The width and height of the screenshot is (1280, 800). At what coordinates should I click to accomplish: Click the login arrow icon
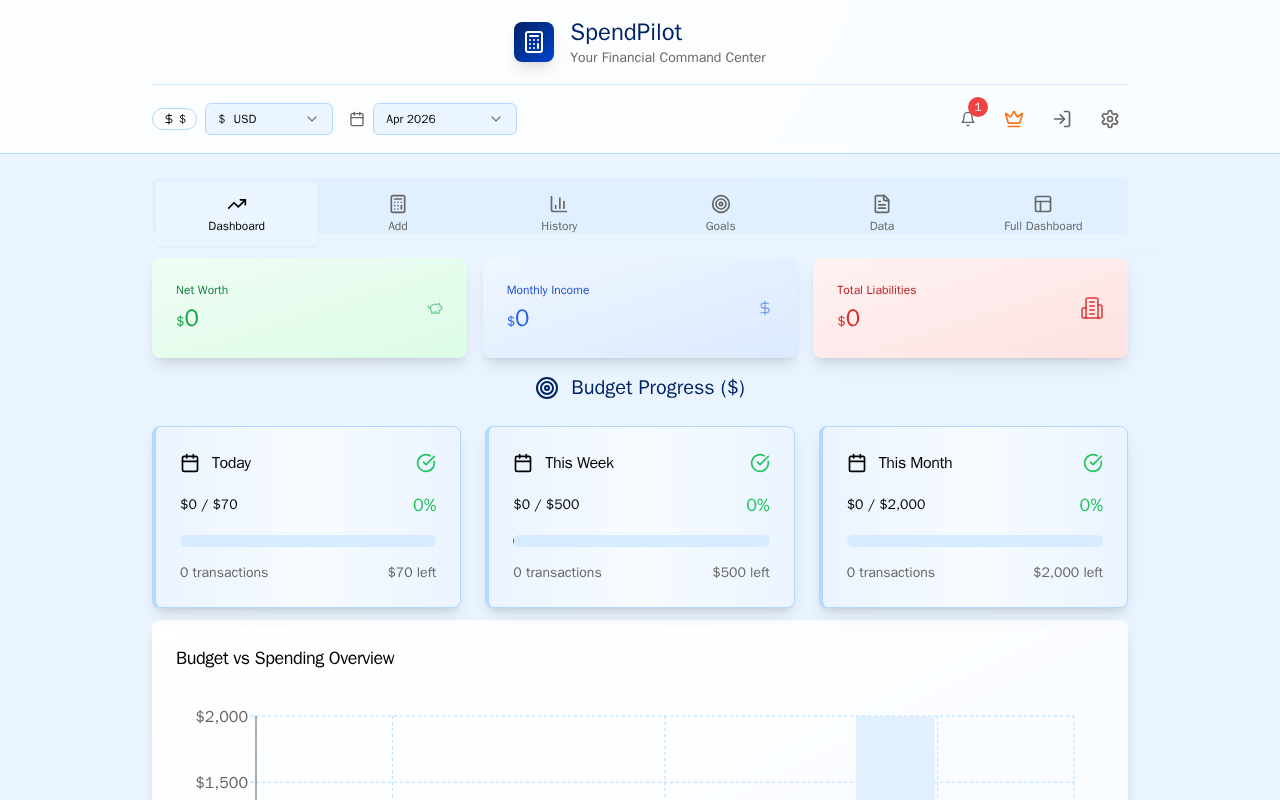pyautogui.click(x=1062, y=119)
